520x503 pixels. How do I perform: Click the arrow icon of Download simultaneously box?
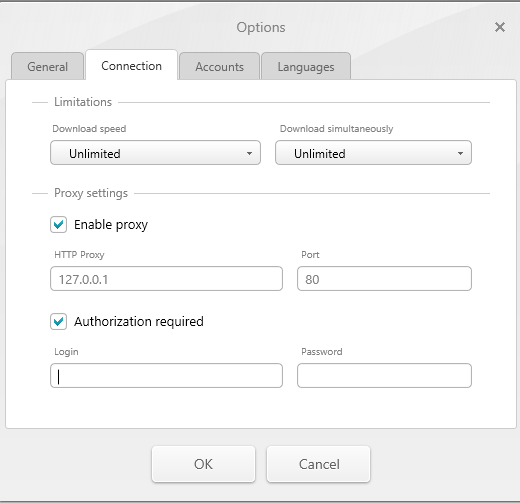point(460,153)
